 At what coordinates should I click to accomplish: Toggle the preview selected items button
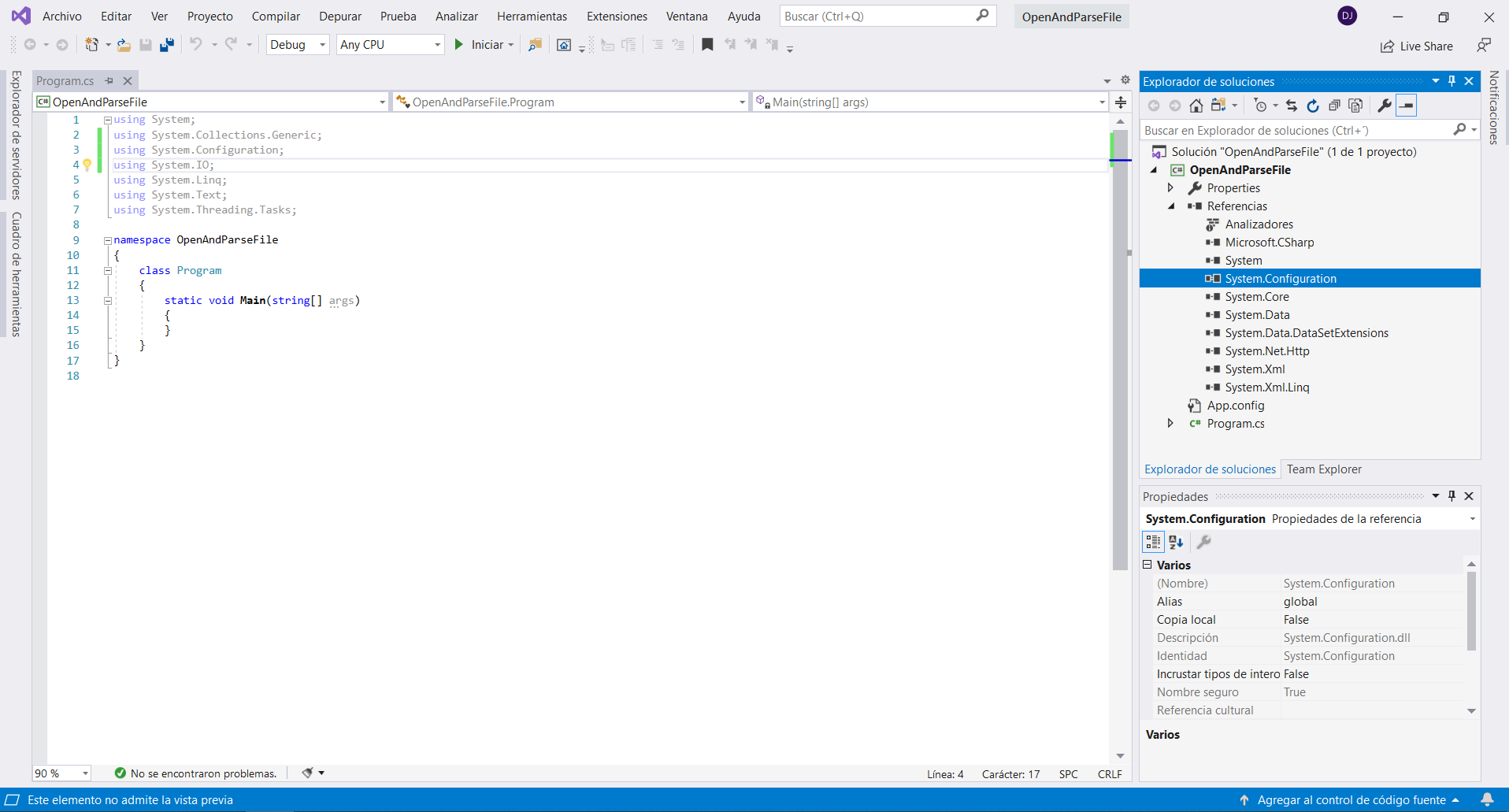1407,106
